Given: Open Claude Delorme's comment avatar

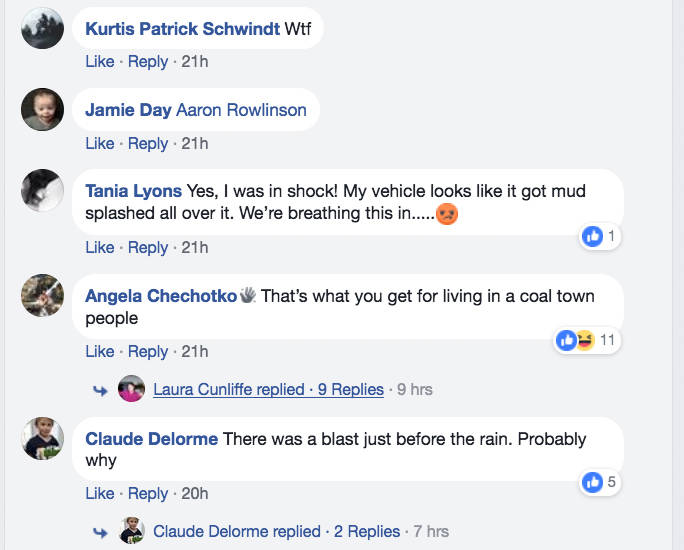Looking at the screenshot, I should pyautogui.click(x=42, y=438).
